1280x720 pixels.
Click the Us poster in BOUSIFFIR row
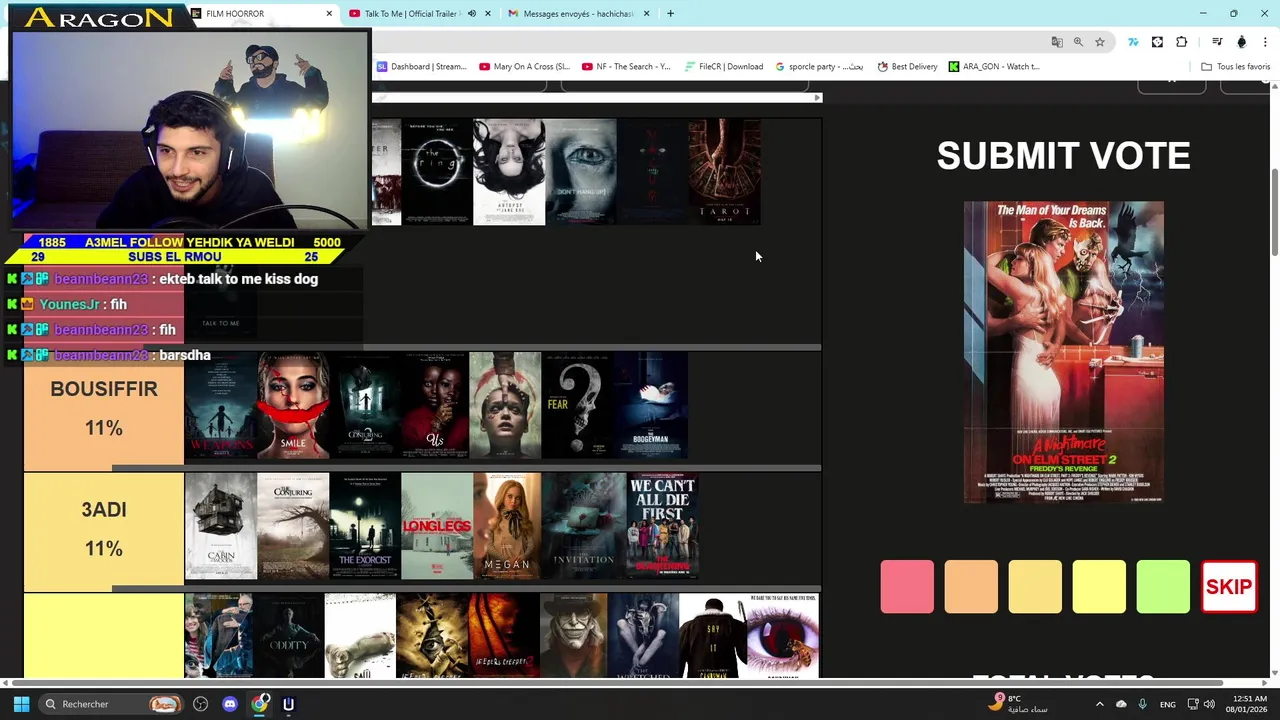(x=436, y=405)
